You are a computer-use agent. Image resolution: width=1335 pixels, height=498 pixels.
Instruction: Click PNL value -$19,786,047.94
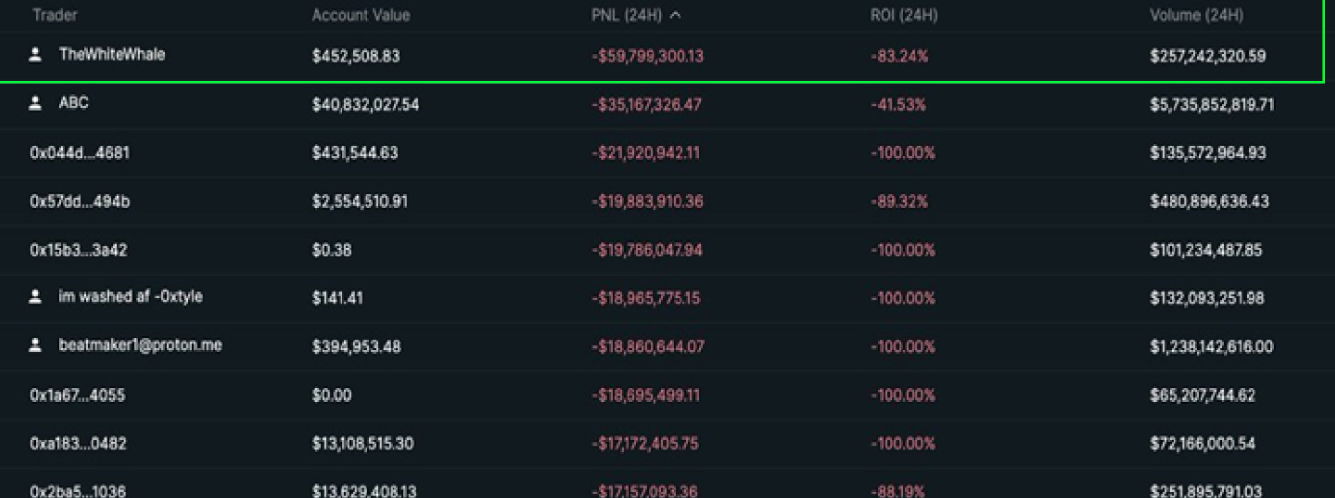point(647,250)
